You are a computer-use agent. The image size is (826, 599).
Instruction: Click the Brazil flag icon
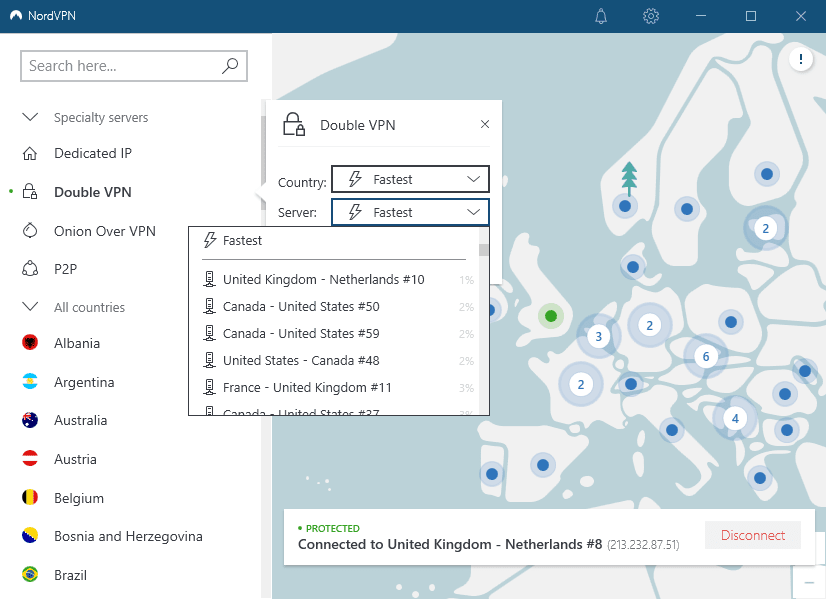(x=30, y=574)
